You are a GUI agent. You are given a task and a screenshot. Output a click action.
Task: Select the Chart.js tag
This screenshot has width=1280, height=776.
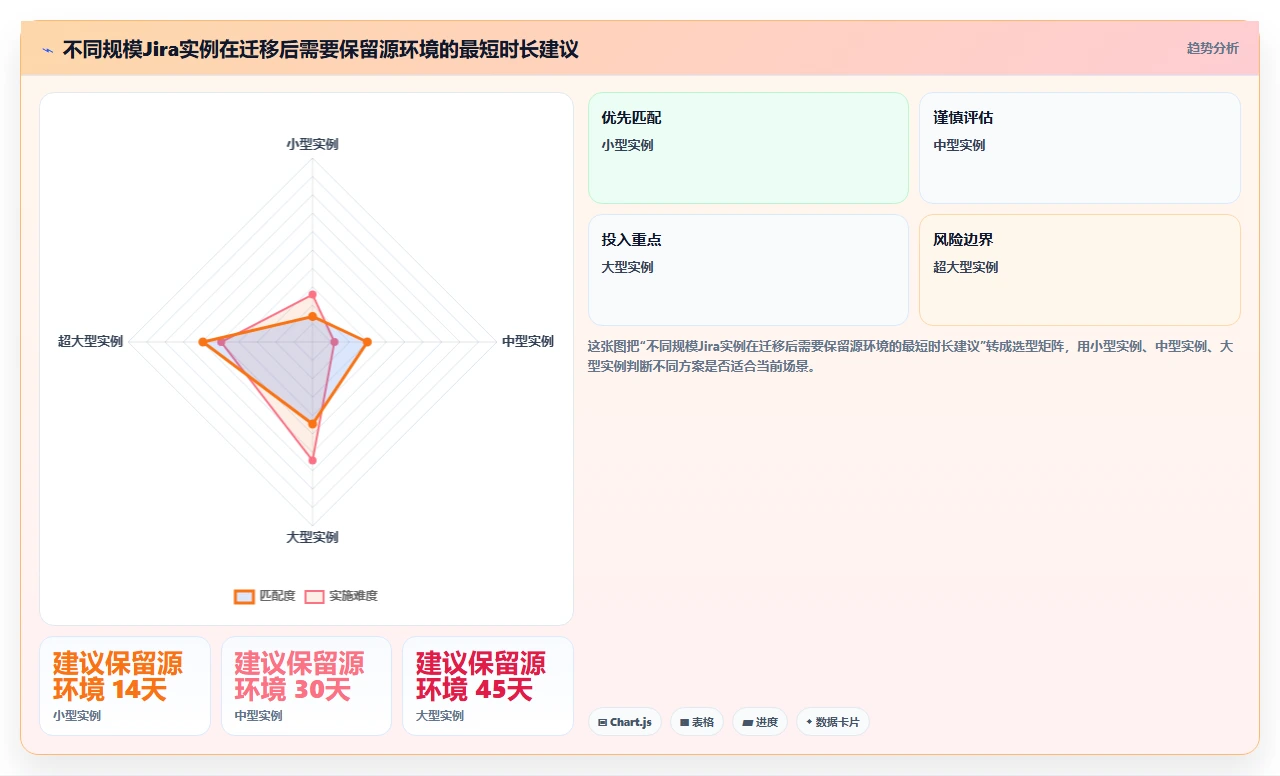pos(625,722)
